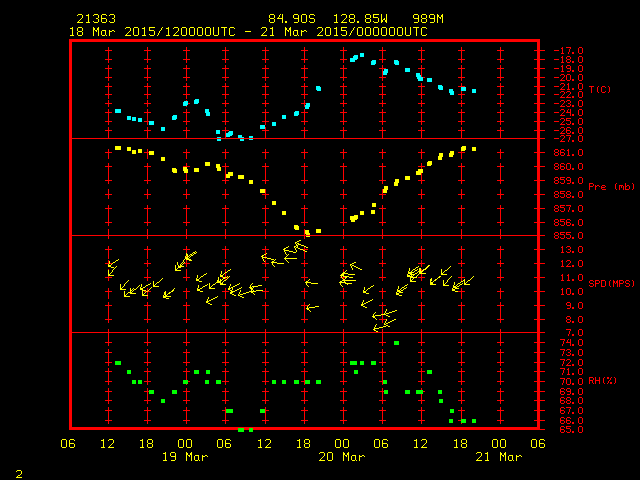Click the -25.0 temperature tick label
Image resolution: width=640 pixels, height=480 pixels.
point(569,122)
